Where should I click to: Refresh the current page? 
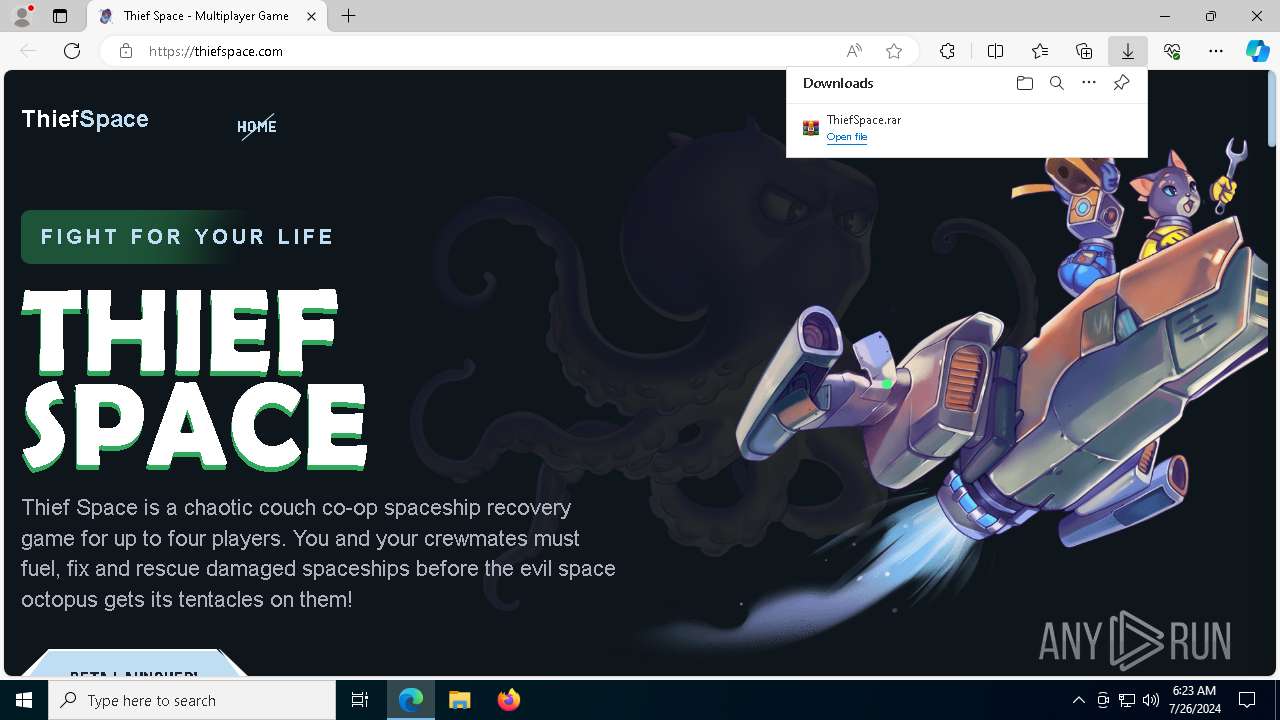point(72,51)
